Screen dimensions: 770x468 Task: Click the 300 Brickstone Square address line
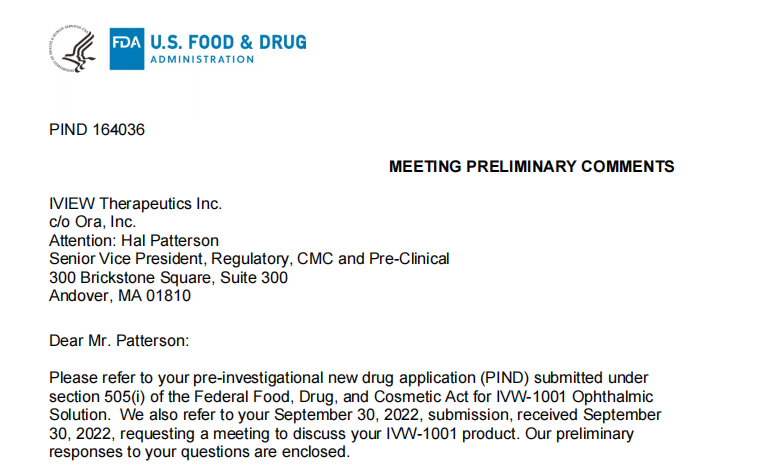pyautogui.click(x=168, y=277)
